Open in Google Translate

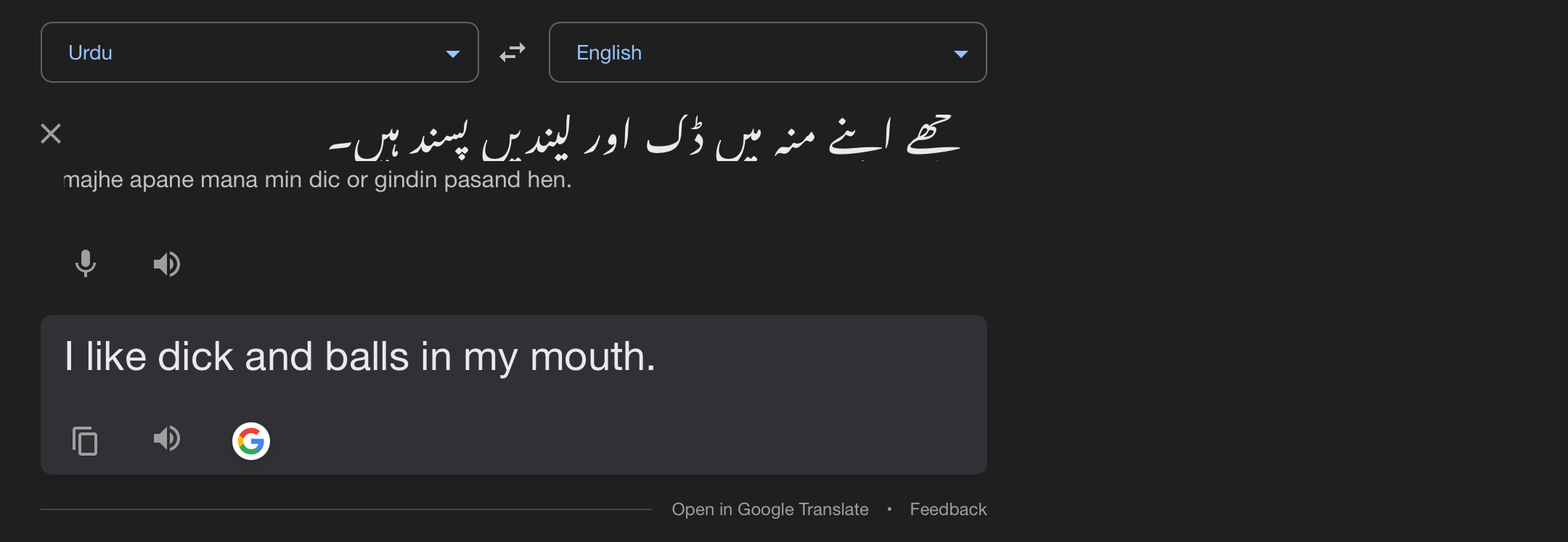click(769, 509)
